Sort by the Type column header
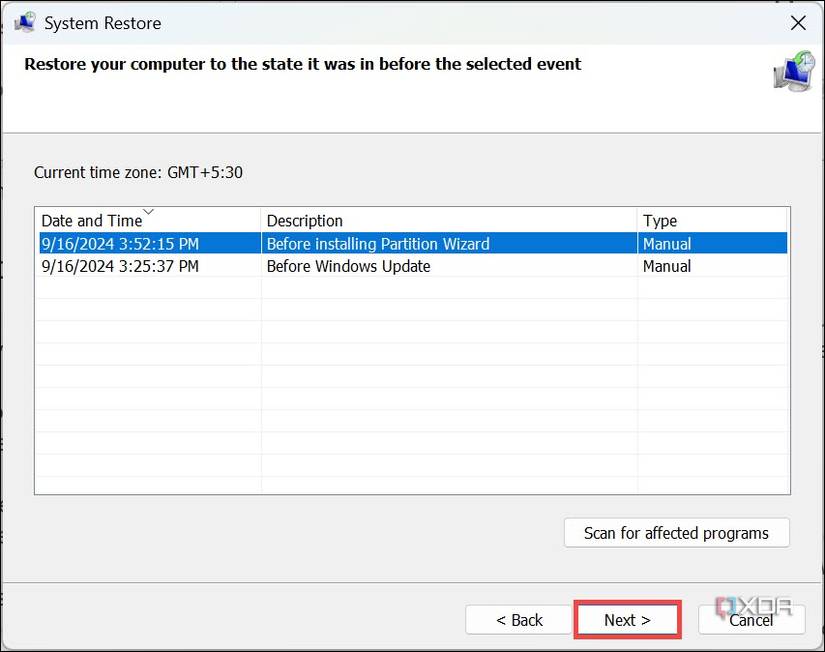 712,220
